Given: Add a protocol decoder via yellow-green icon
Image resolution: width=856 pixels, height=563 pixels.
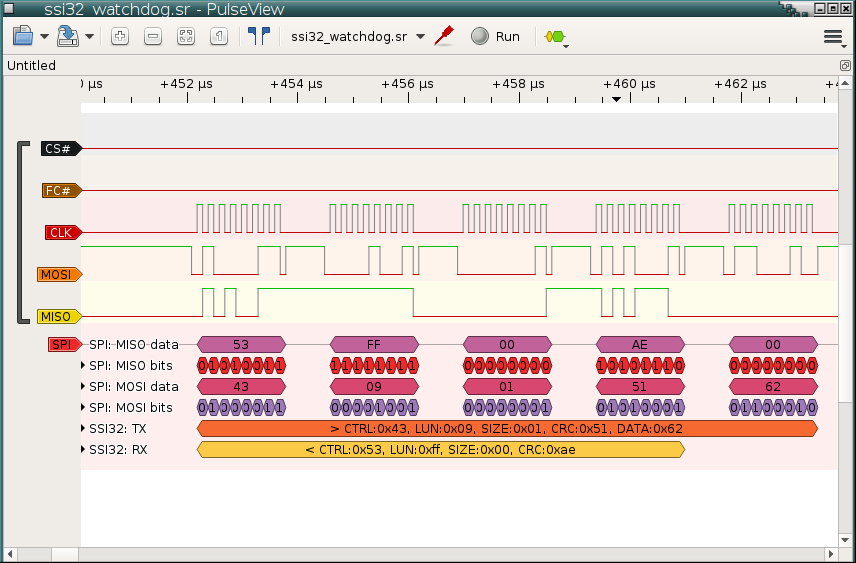Looking at the screenshot, I should click(x=556, y=37).
